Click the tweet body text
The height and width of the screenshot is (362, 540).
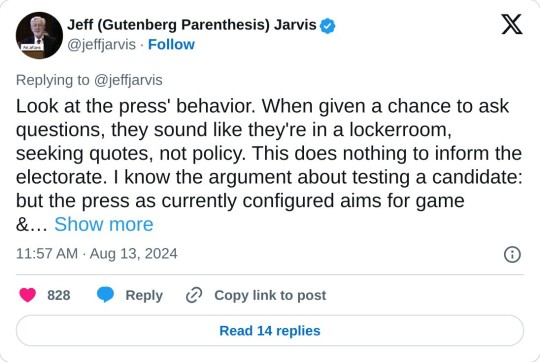tap(269, 165)
